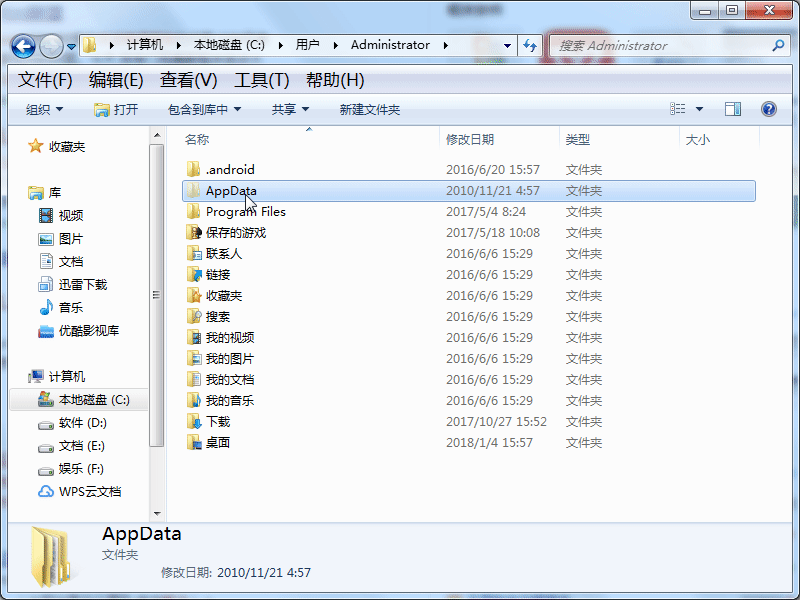Select the 我的文档 folder icon
800x600 pixels.
click(x=193, y=379)
